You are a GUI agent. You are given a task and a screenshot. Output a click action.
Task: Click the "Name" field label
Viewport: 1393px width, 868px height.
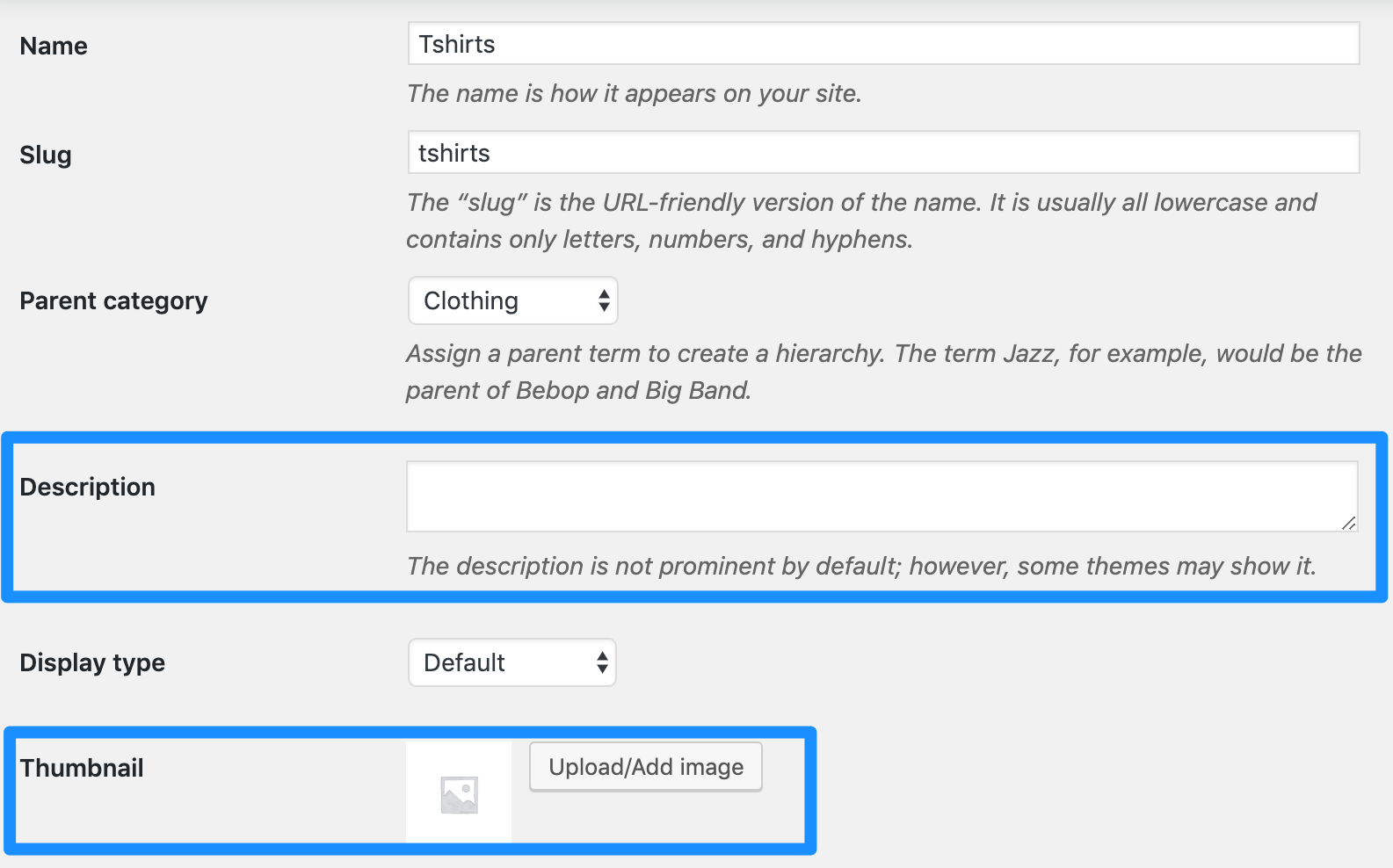54,47
